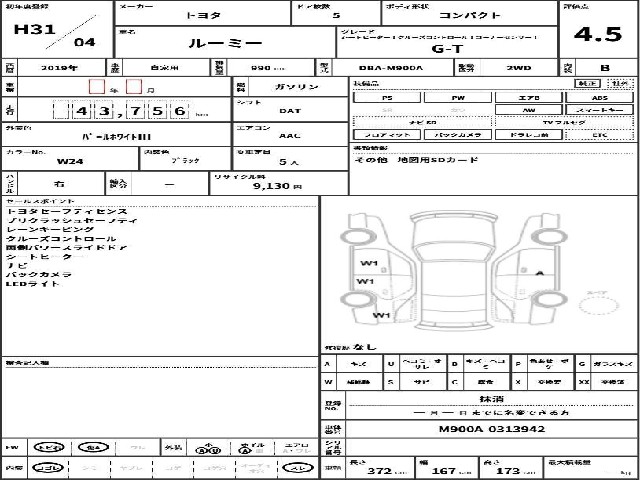Screen dimensions: 640x480
Task: Select the body shape value コンパクト
Action: pos(470,16)
